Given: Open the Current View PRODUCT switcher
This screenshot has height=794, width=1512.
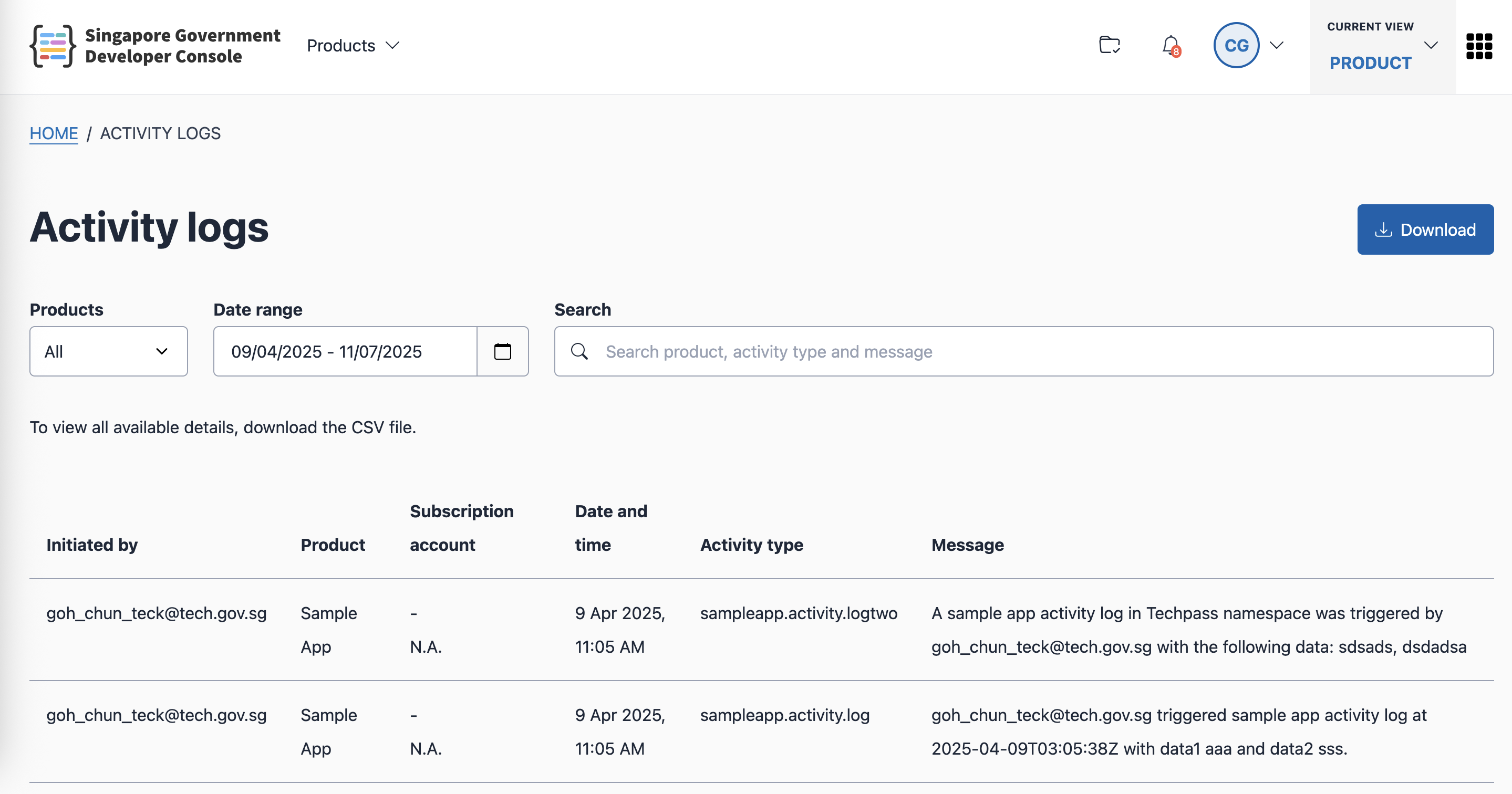Looking at the screenshot, I should [1382, 46].
